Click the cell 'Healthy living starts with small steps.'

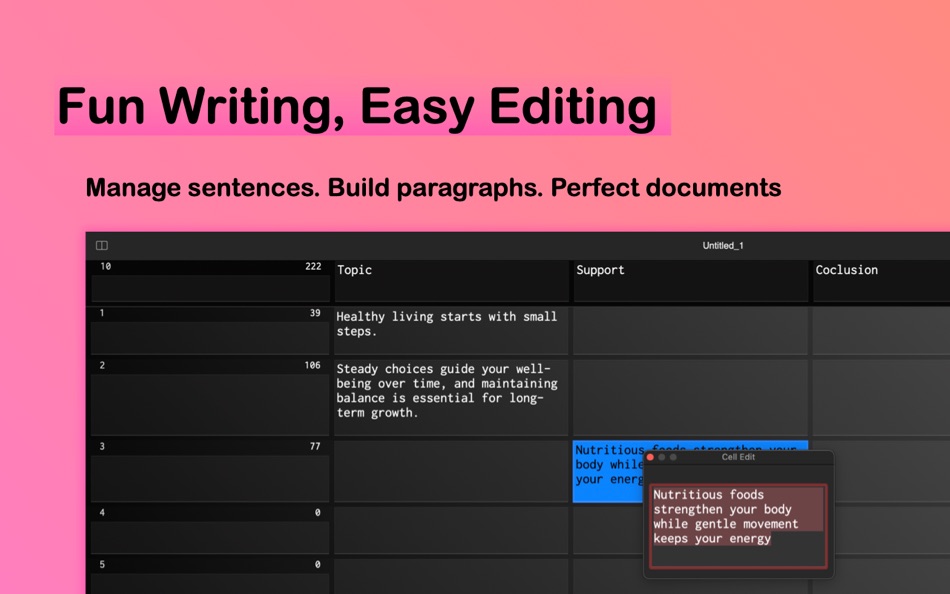(451, 330)
